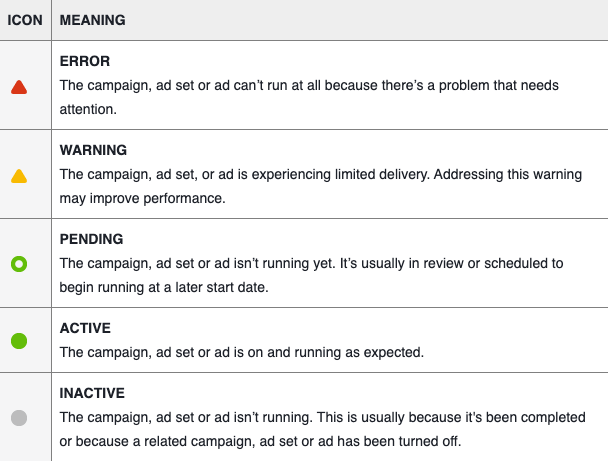Viewport: 608px width, 461px height.
Task: Click the ERROR status heading
Action: pyautogui.click(x=85, y=61)
